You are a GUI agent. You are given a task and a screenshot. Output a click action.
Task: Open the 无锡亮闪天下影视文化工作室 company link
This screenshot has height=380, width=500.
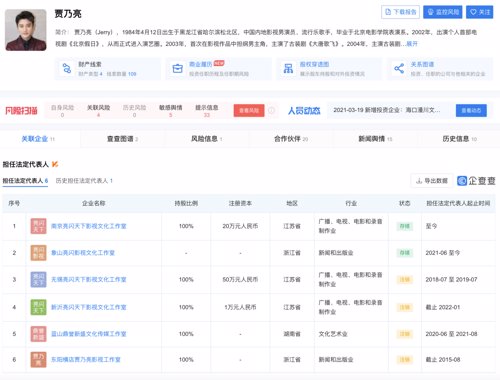pos(89,279)
